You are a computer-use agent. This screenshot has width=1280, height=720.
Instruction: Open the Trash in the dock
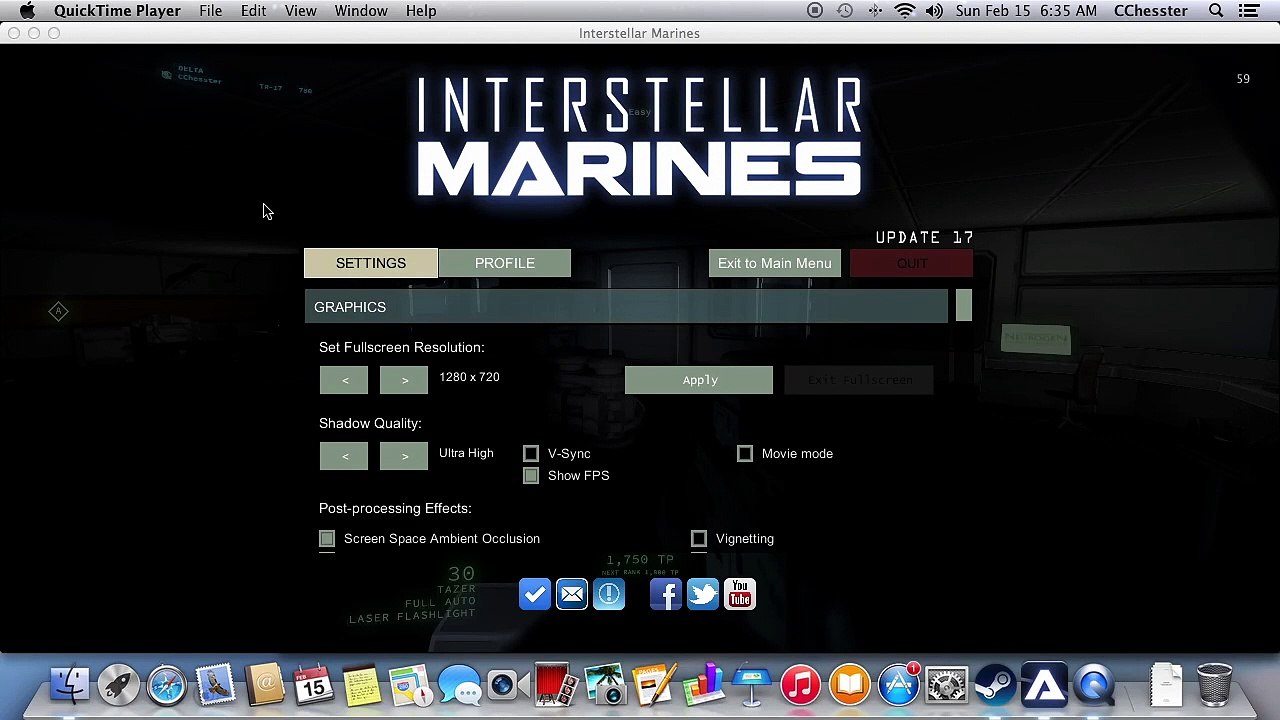pos(1214,686)
